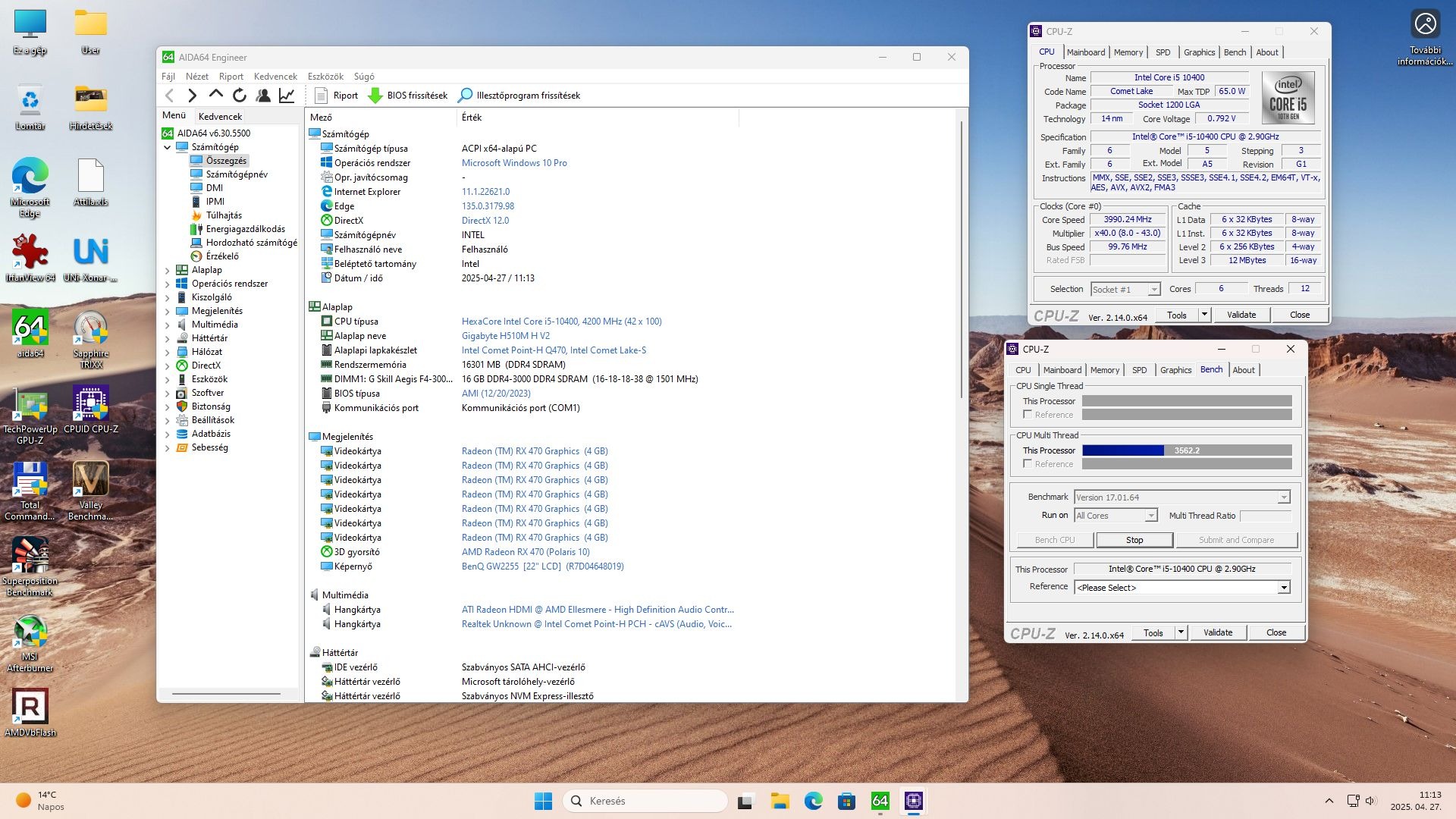This screenshot has height=819, width=1456.
Task: Collapse the Számítógép tree node
Action: [x=168, y=147]
